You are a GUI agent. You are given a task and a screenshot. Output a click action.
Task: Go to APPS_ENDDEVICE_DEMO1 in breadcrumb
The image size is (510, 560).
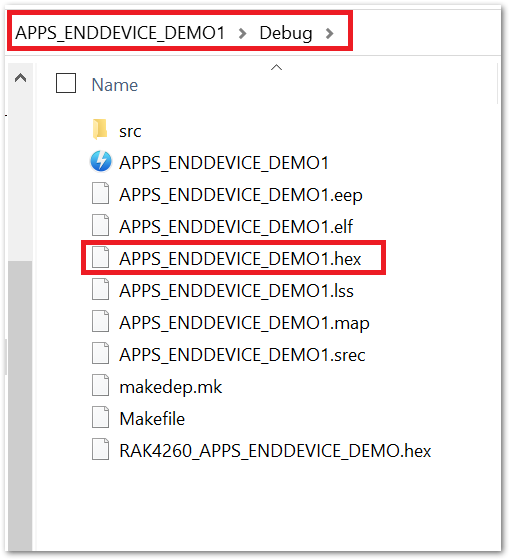pyautogui.click(x=120, y=33)
